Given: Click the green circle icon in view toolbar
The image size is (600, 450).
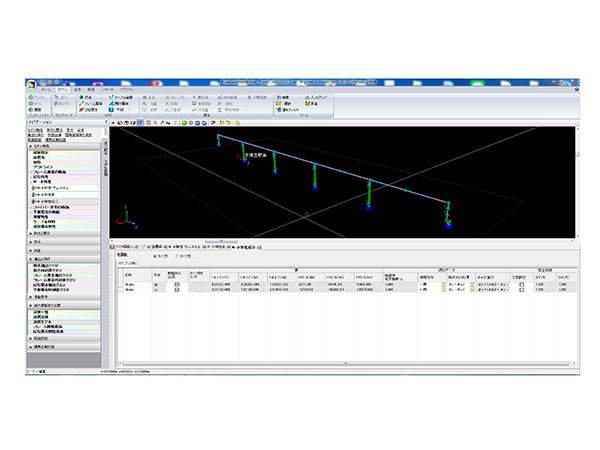Looking at the screenshot, I should (x=186, y=123).
